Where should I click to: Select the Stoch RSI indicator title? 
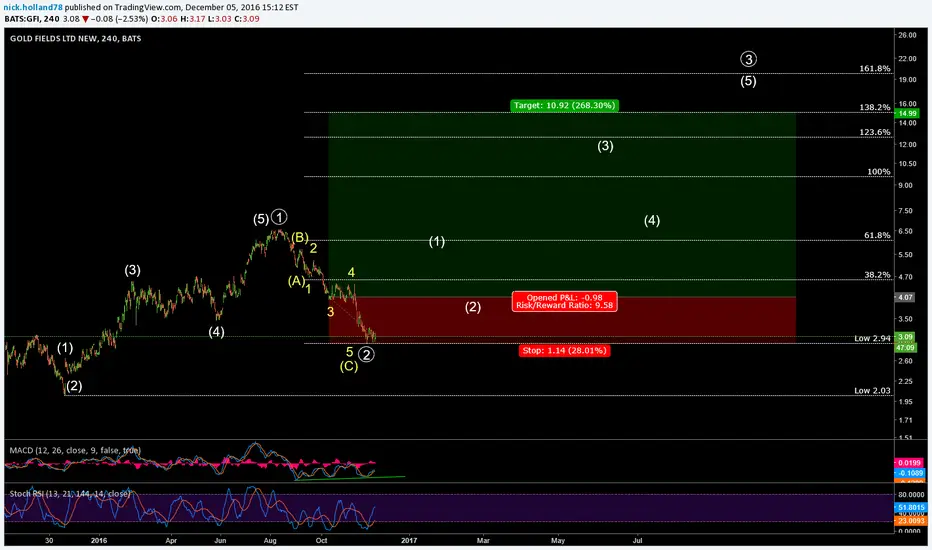[x=70, y=494]
